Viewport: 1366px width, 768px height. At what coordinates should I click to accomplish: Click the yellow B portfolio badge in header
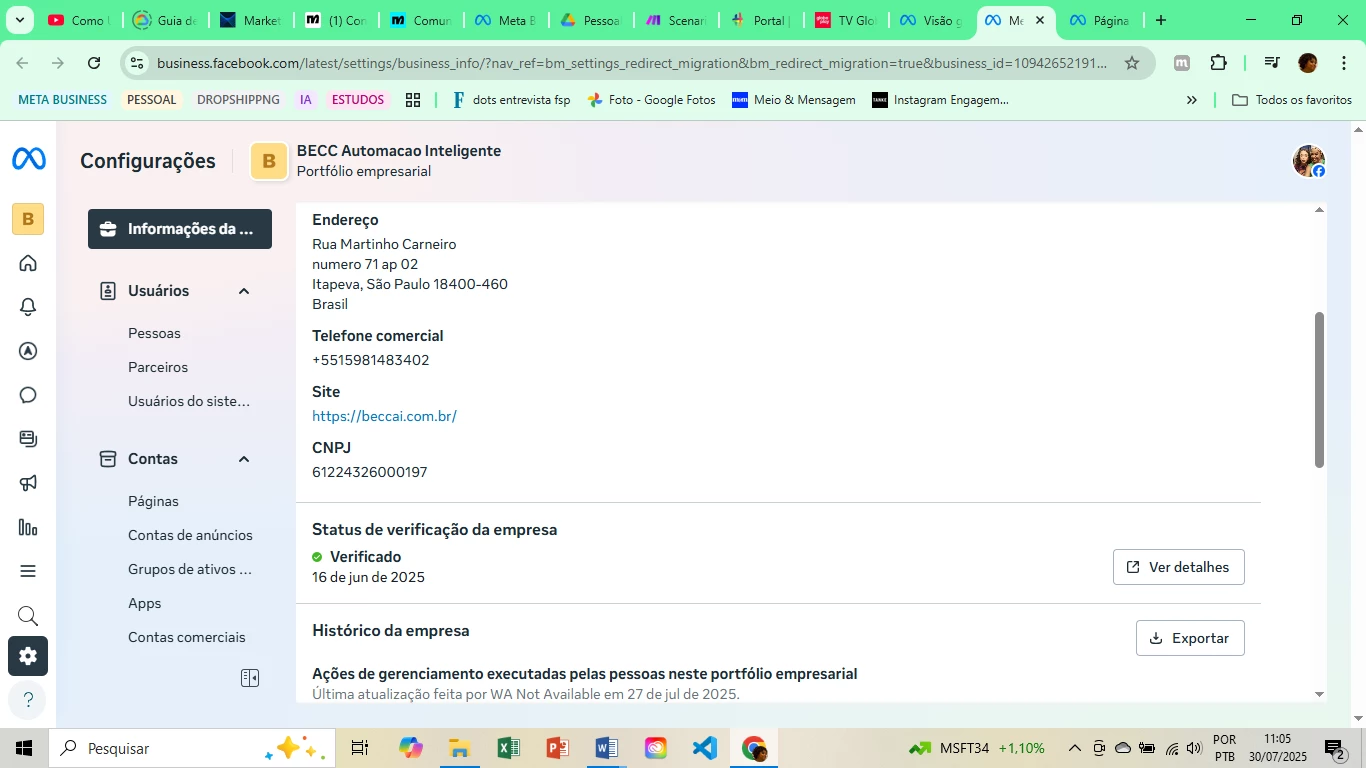269,161
